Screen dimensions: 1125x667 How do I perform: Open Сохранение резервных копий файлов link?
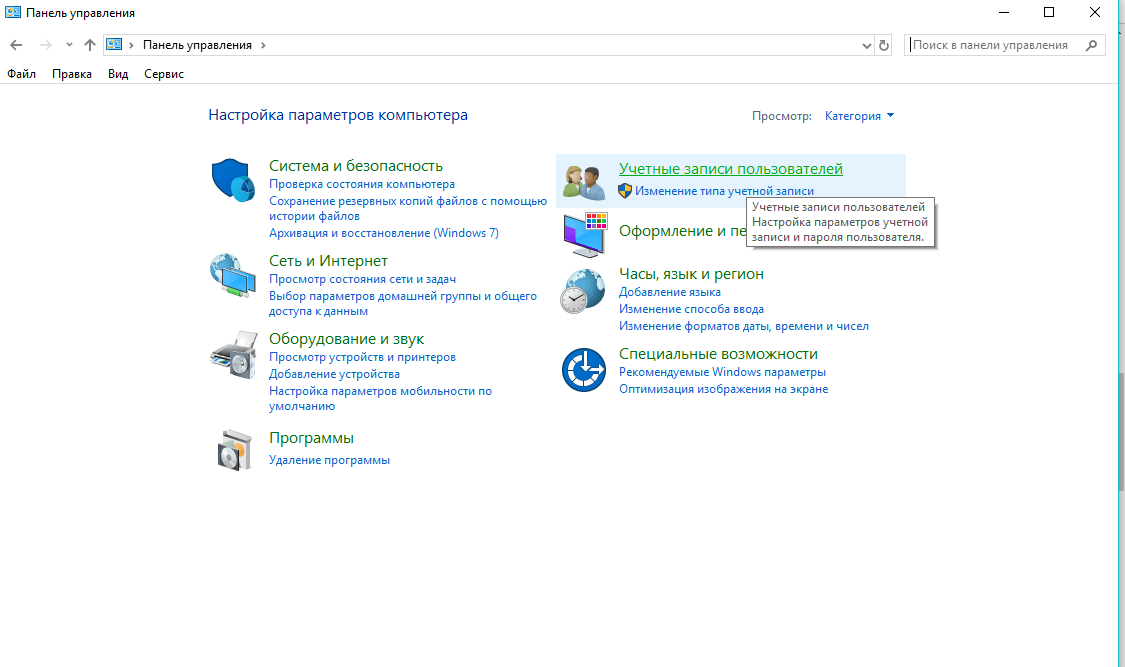(x=408, y=209)
